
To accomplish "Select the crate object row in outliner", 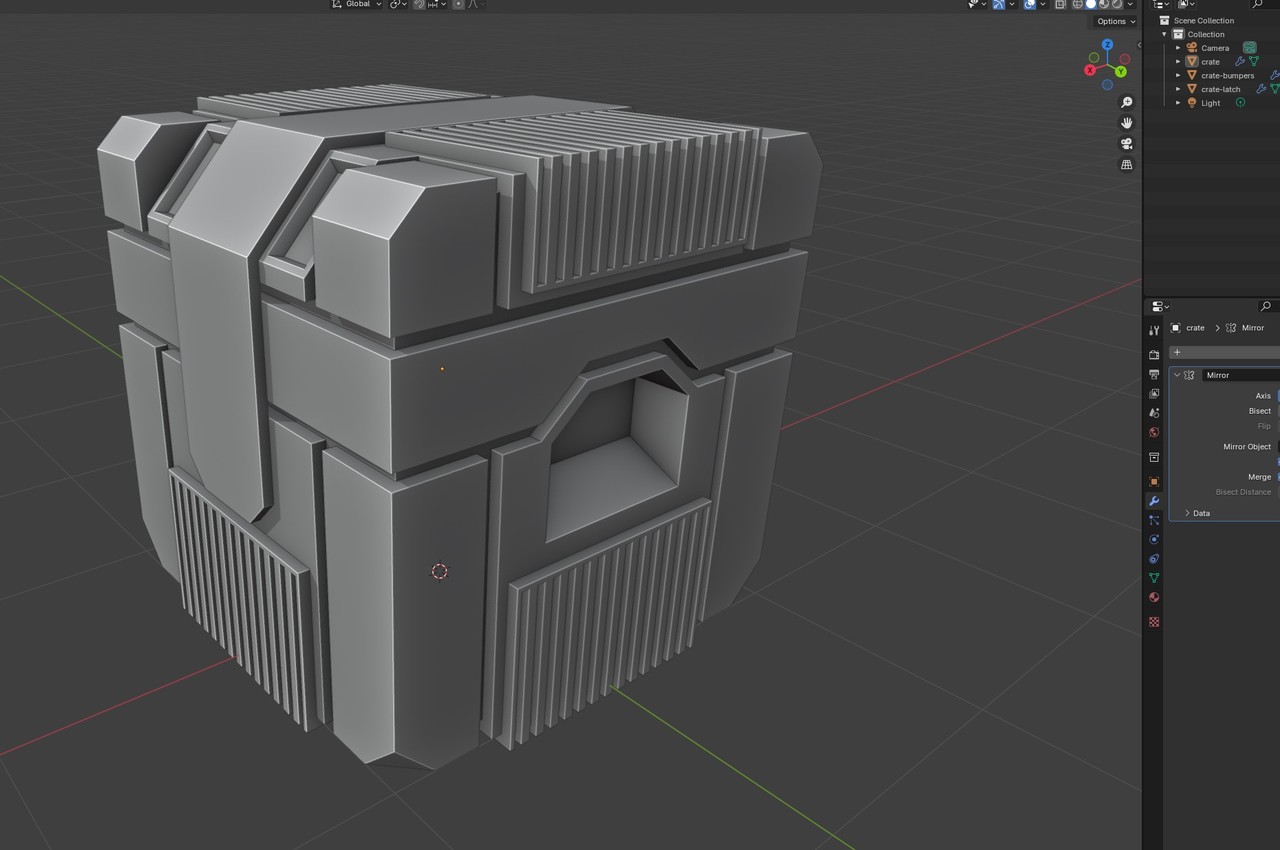I will coord(1212,62).
